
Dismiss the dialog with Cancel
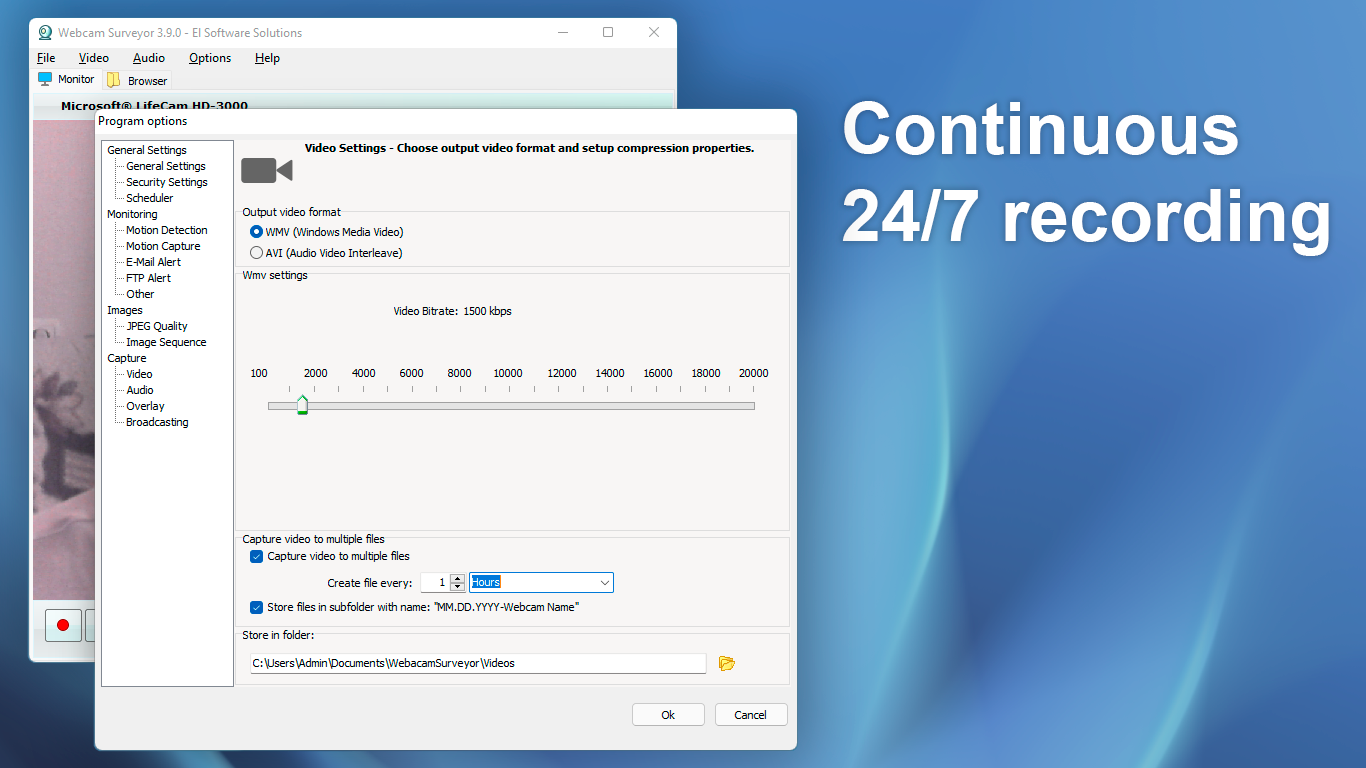(x=750, y=714)
